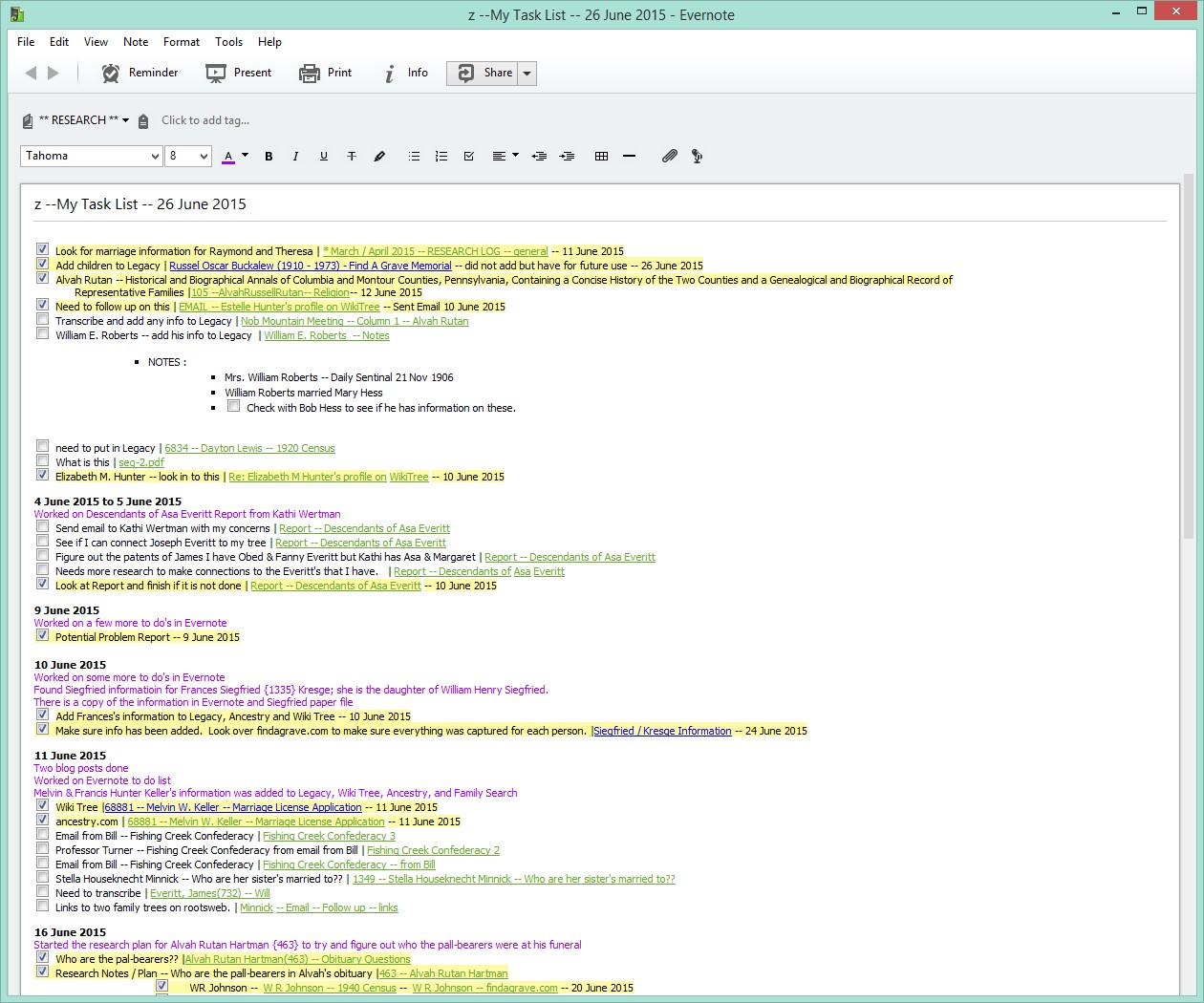1204x1003 pixels.
Task: Click the decrease indent icon
Action: coord(539,157)
